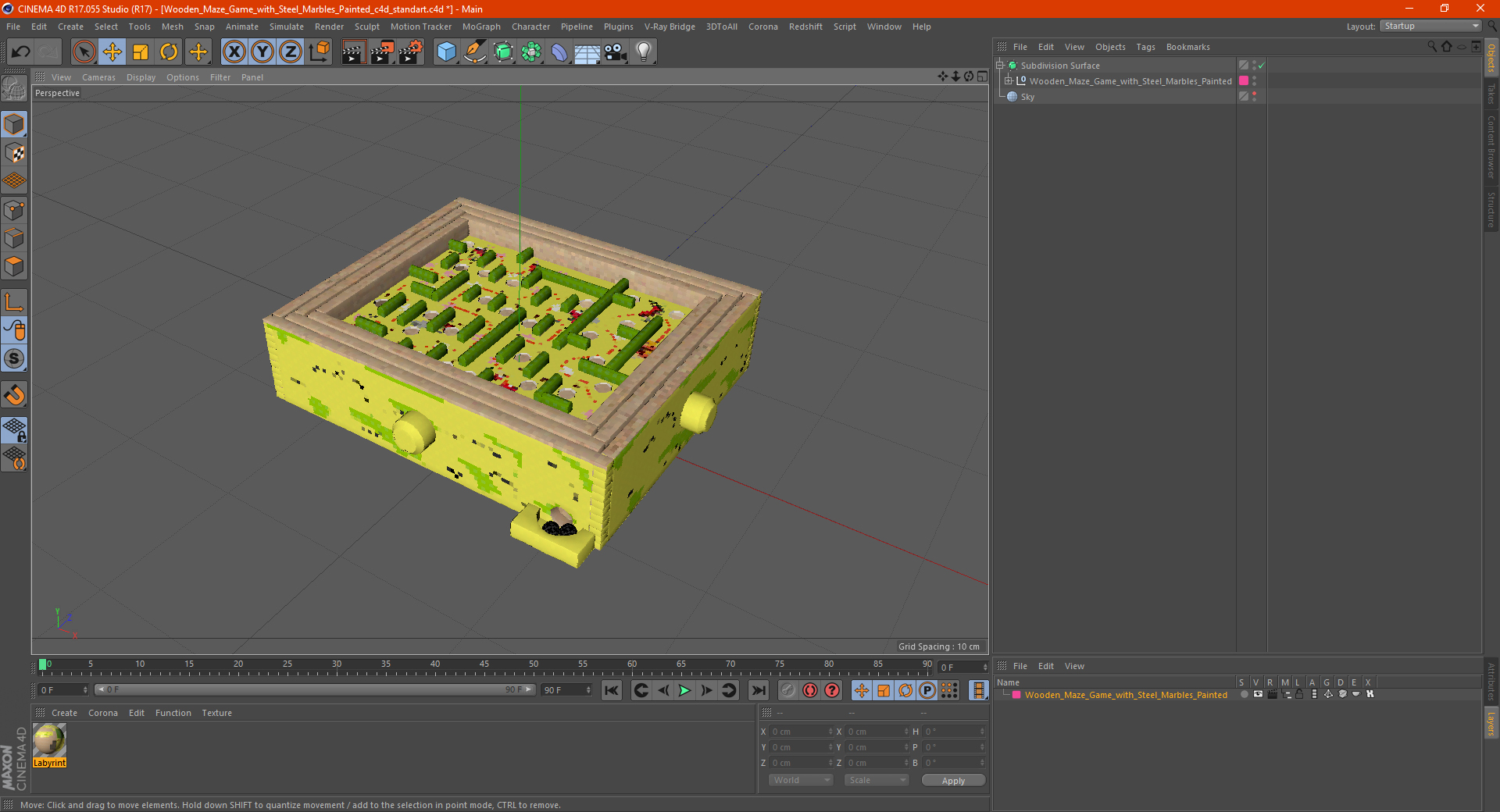Viewport: 1500px width, 812px height.
Task: Toggle Y axis lock
Action: pyautogui.click(x=262, y=52)
